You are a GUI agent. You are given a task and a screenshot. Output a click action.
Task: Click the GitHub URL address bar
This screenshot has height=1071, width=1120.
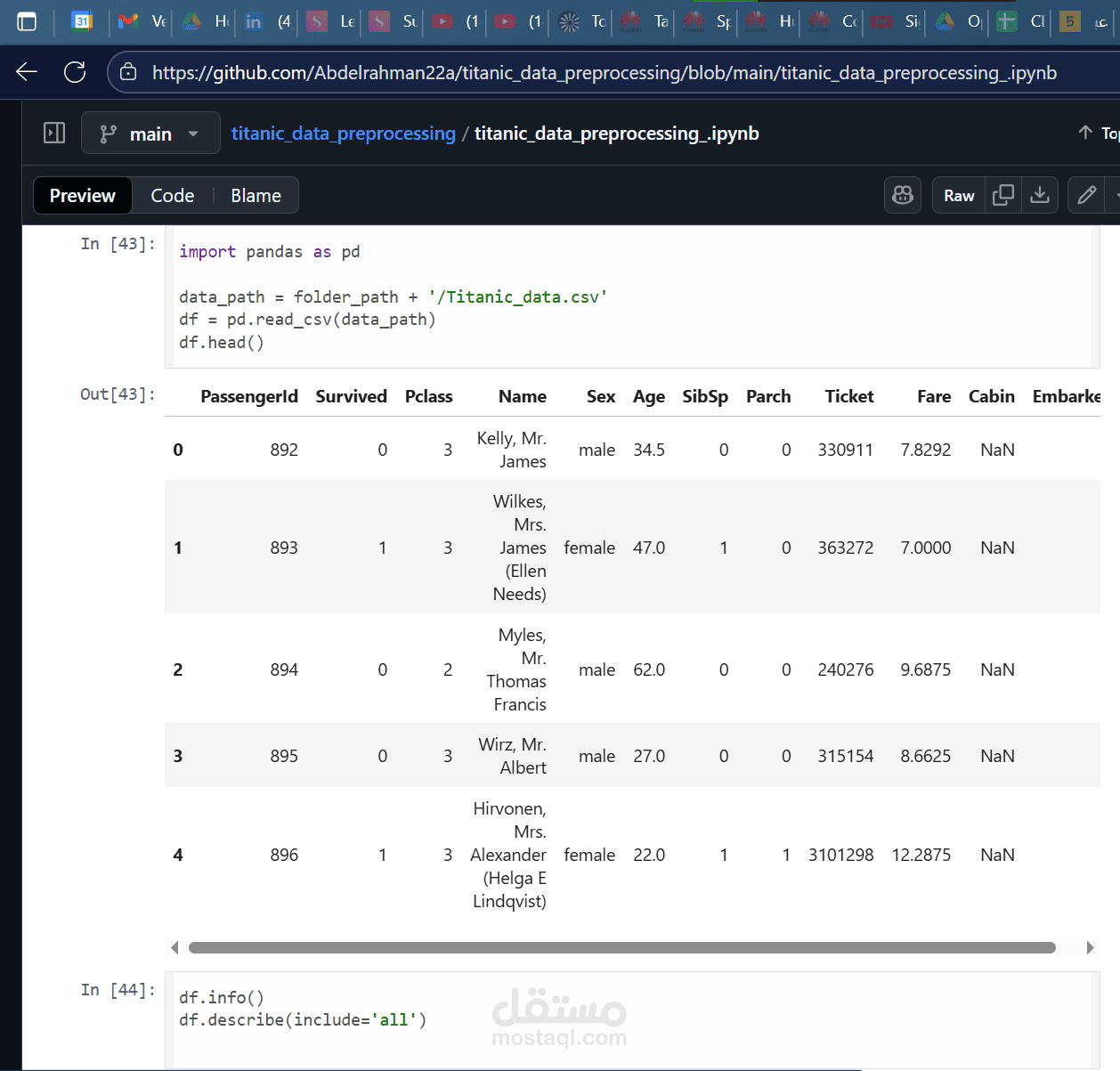click(x=604, y=73)
